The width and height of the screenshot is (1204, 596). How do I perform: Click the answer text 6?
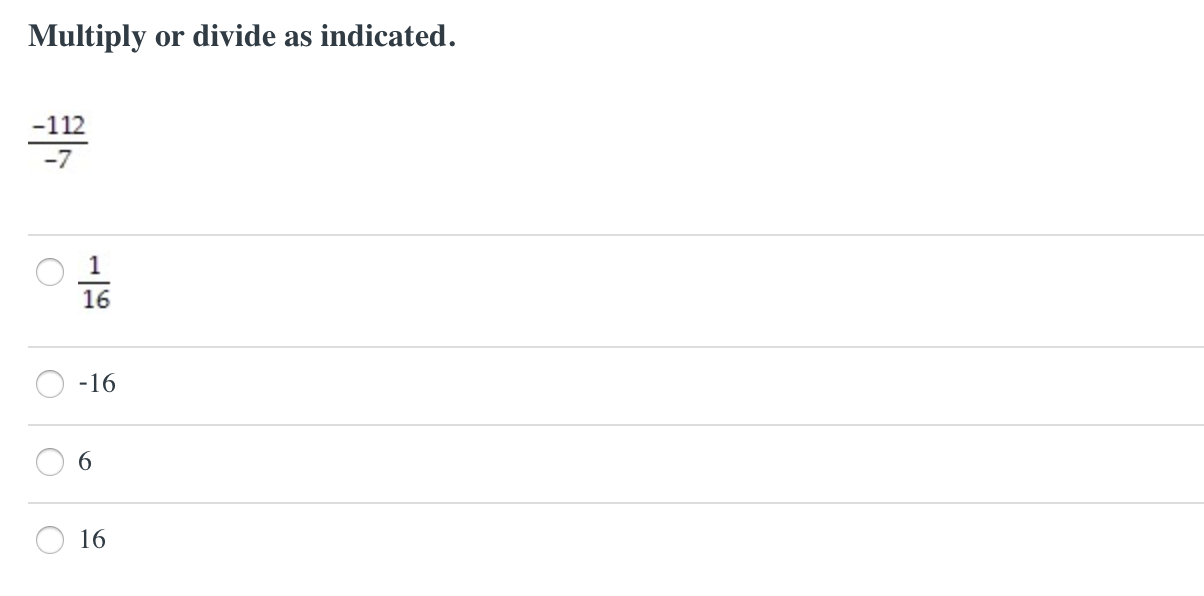[85, 461]
